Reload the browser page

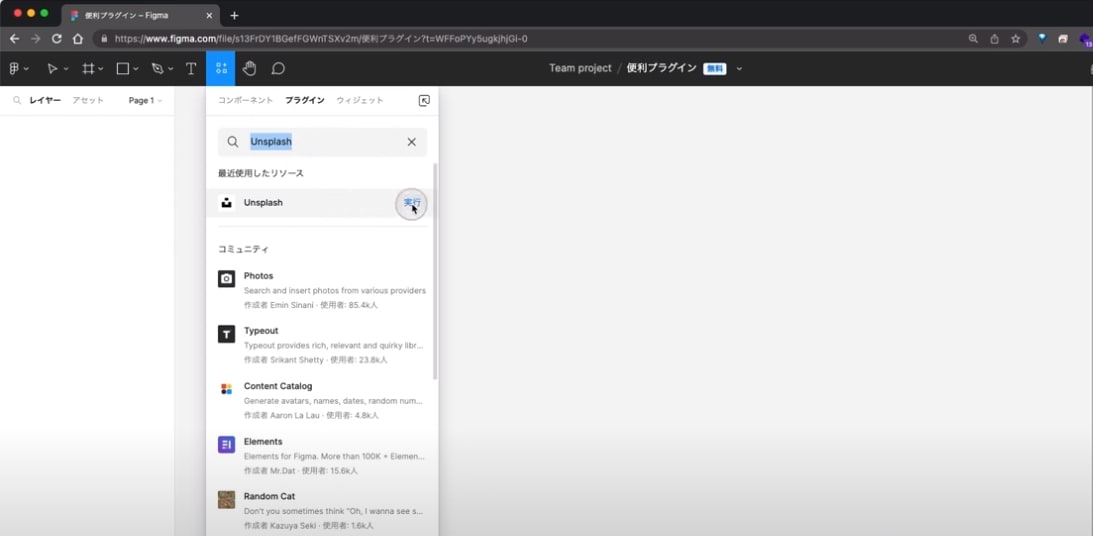pos(57,39)
